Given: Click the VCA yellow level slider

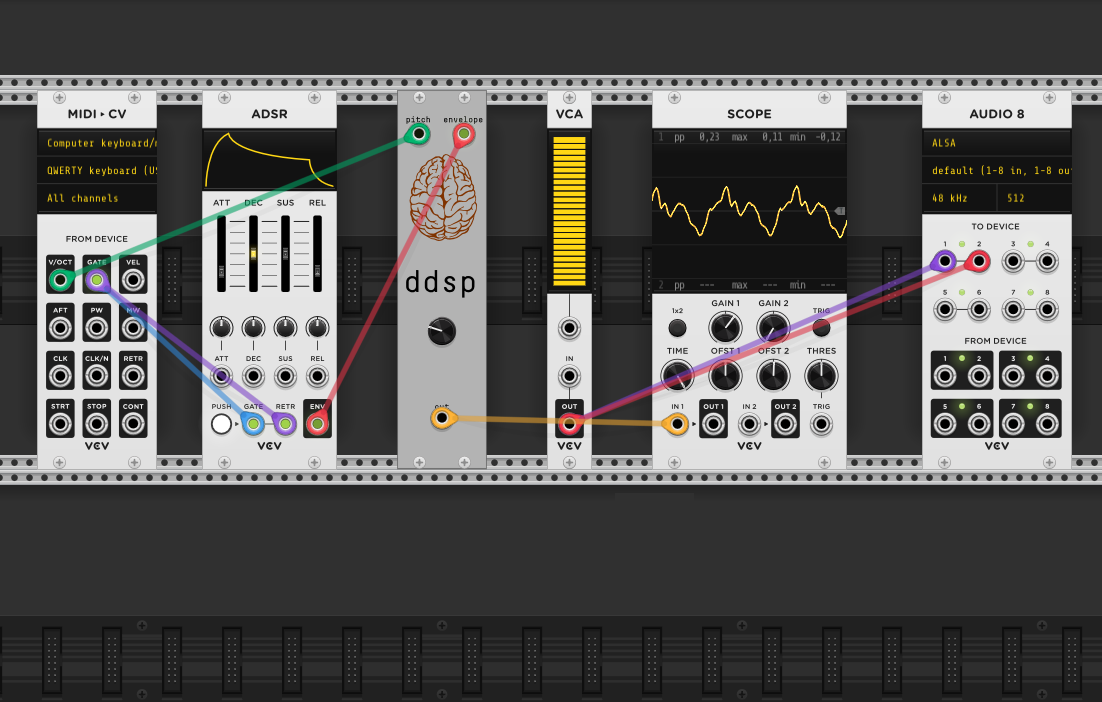Looking at the screenshot, I should [x=569, y=211].
